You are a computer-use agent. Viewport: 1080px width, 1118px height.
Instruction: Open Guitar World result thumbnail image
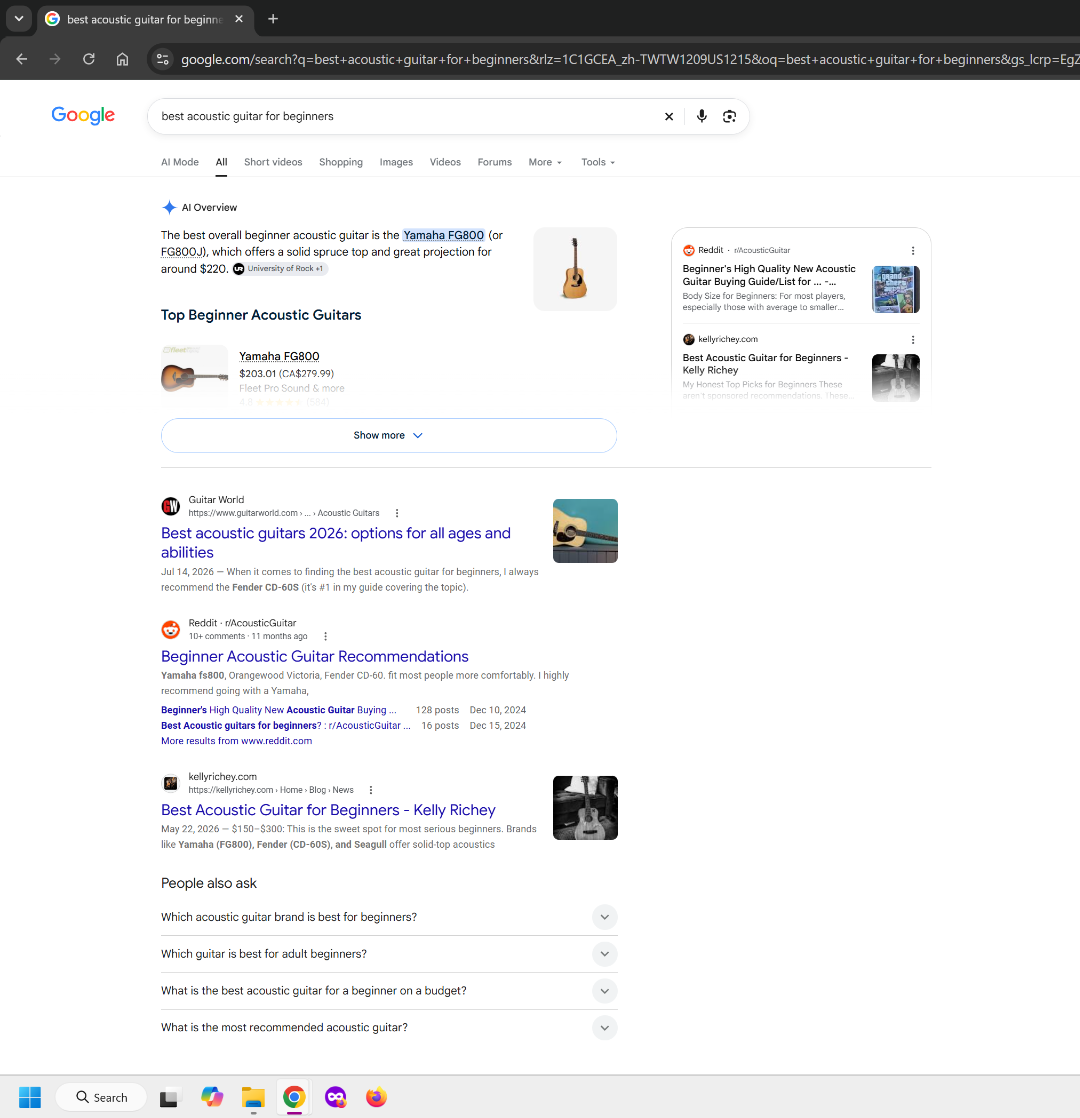(x=585, y=531)
